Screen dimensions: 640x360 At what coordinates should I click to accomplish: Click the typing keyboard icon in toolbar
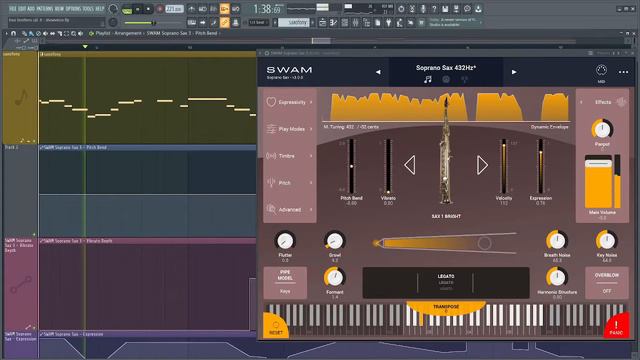[191, 22]
